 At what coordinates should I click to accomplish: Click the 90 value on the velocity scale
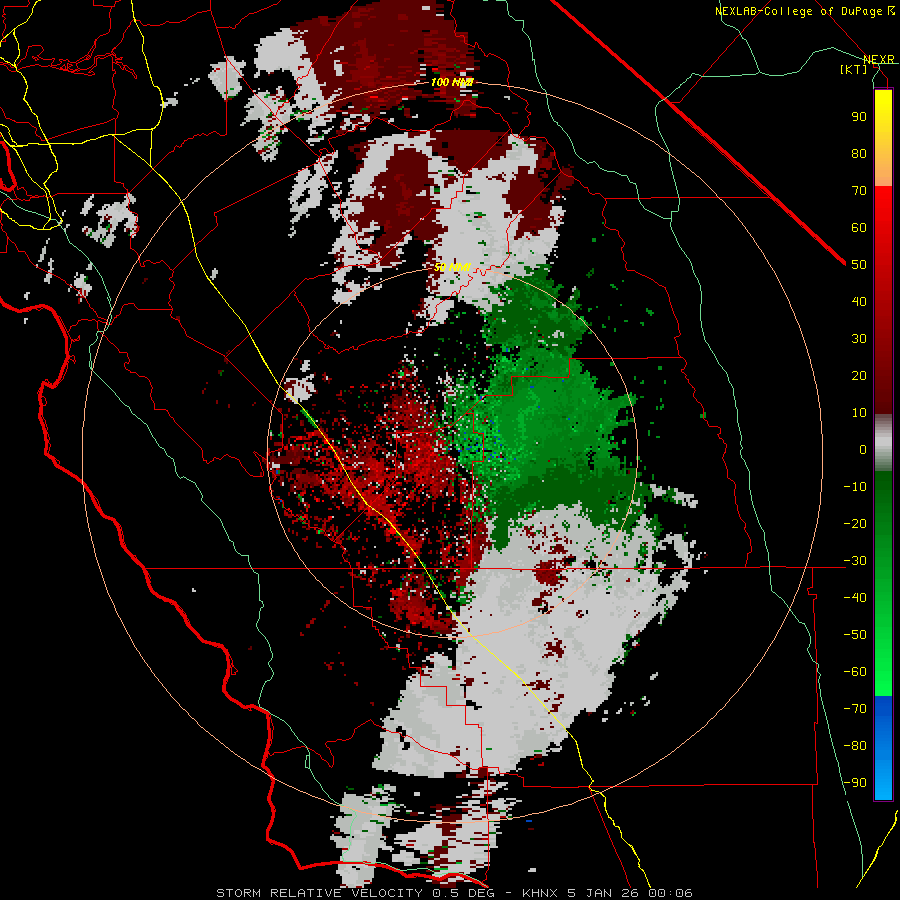[x=859, y=117]
